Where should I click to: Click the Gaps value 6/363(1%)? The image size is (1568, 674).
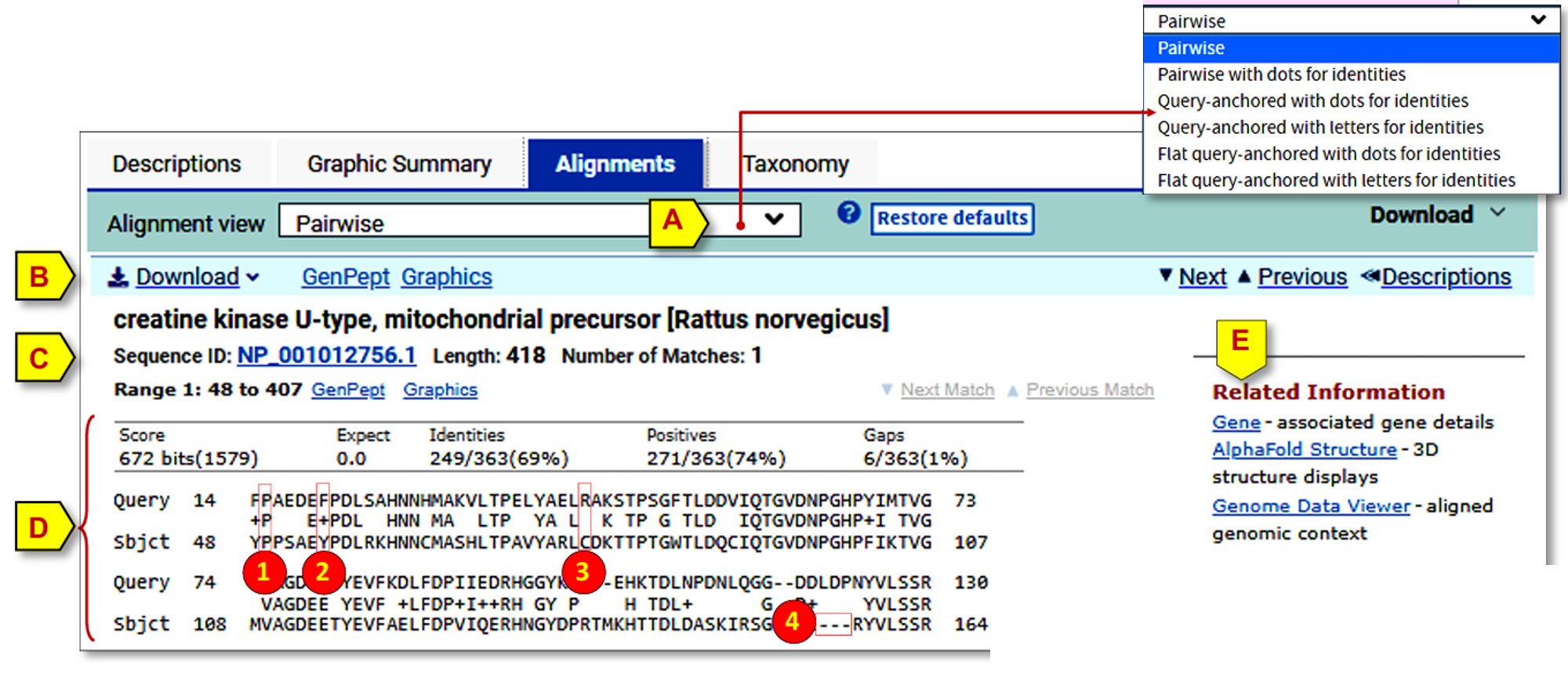pyautogui.click(x=916, y=458)
